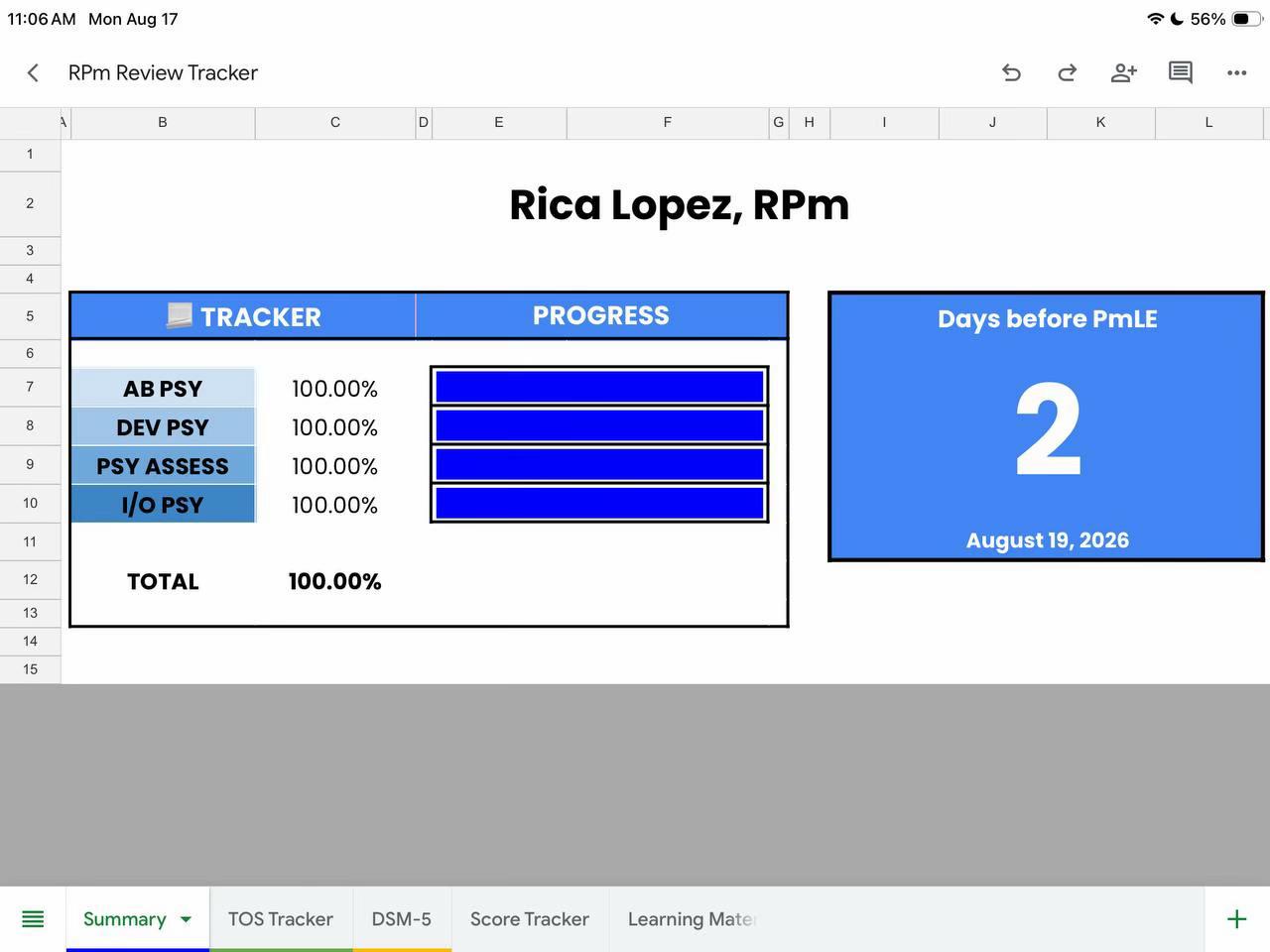Select the TOTAL label cell
This screenshot has height=952, width=1270.
click(163, 581)
